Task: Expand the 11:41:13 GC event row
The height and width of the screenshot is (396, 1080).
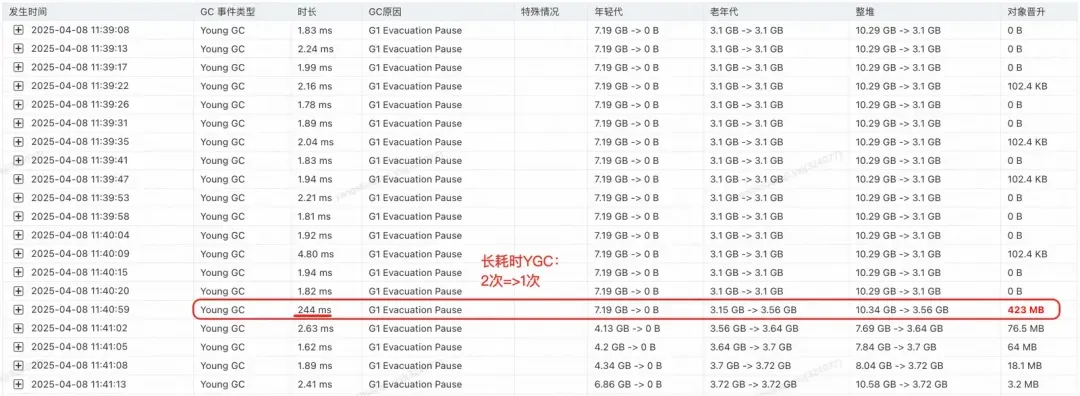Action: tap(19, 384)
